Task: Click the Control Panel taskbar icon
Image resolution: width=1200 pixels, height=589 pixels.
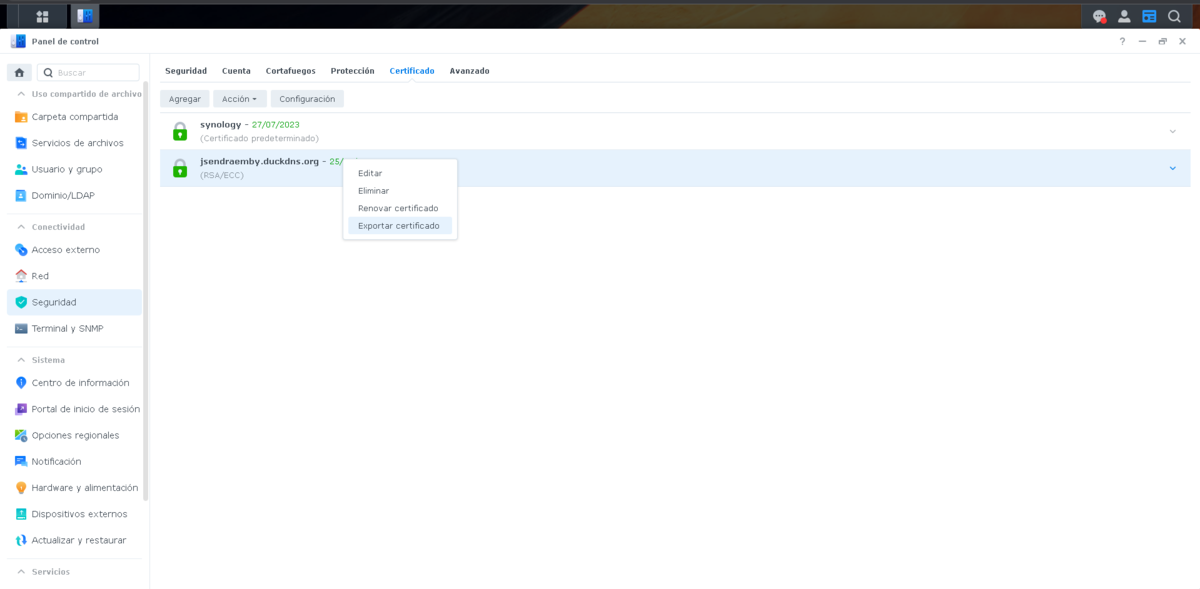Action: [x=85, y=16]
